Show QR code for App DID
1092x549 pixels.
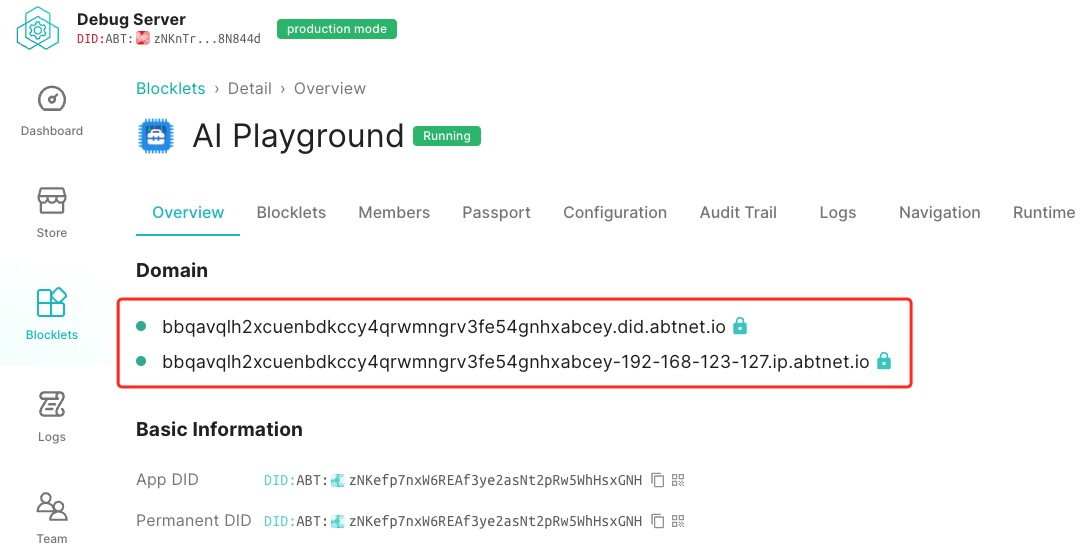[679, 480]
